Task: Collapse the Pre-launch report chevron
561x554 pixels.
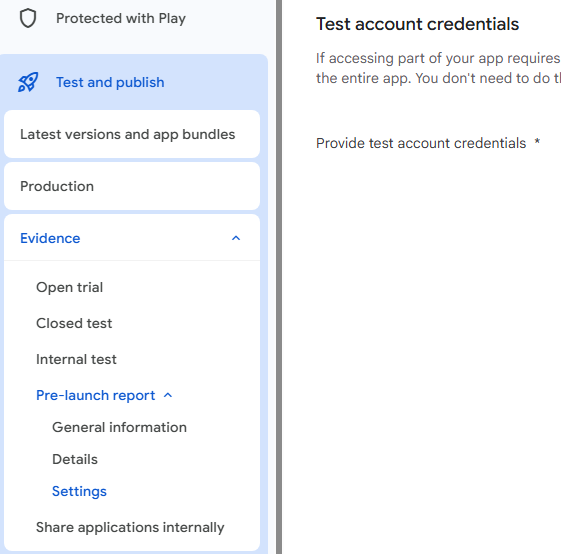Action: pos(168,395)
